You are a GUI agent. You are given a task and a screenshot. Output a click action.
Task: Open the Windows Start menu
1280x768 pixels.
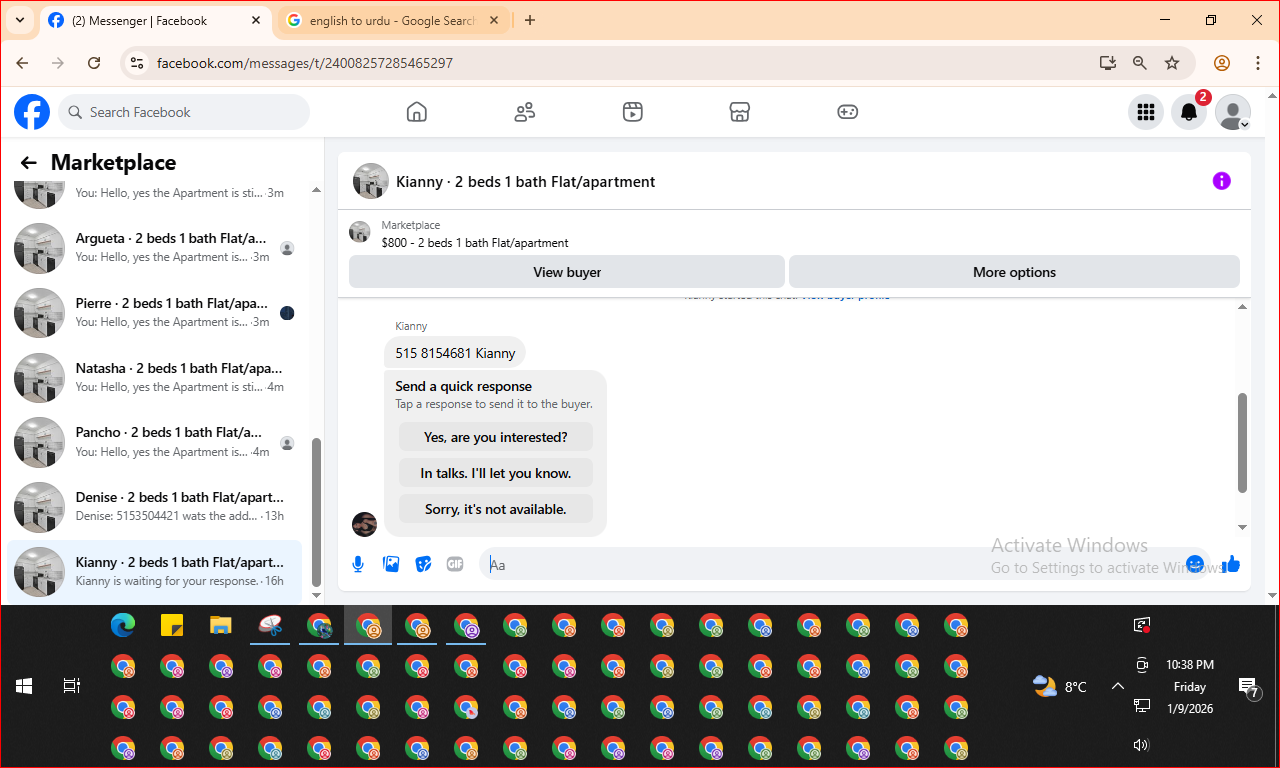pyautogui.click(x=24, y=686)
